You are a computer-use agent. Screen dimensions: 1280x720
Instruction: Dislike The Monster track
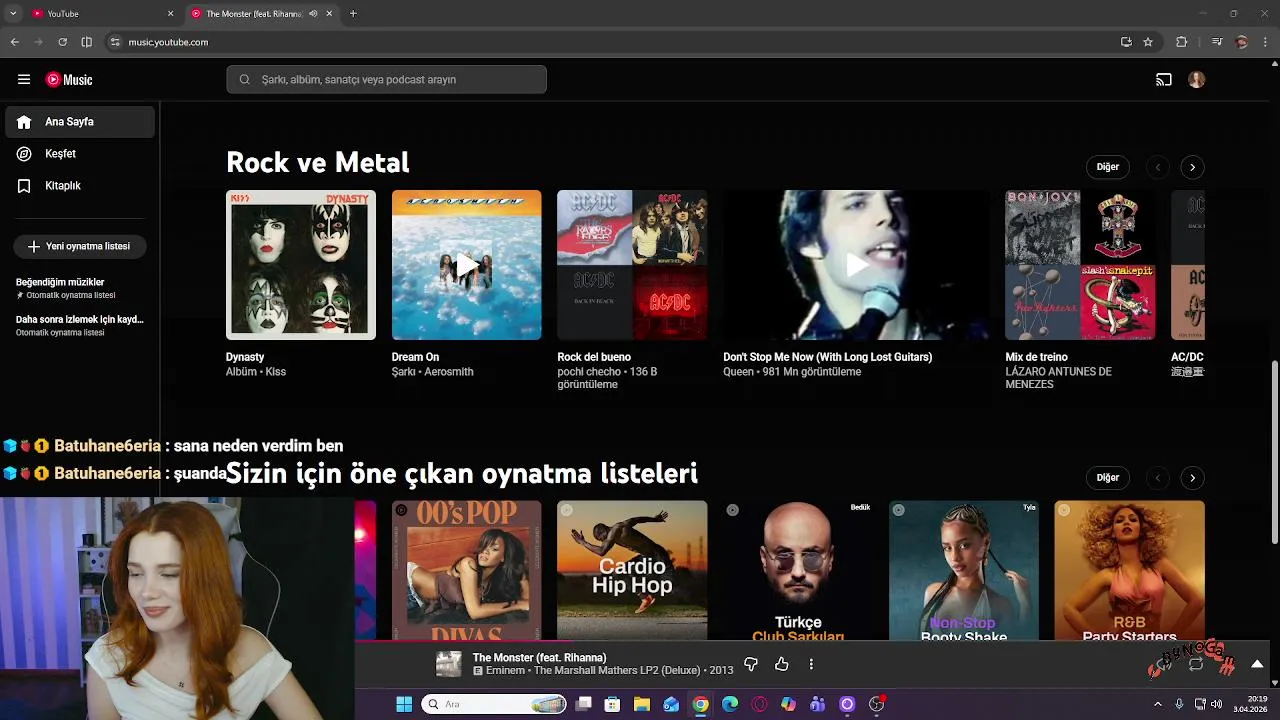(751, 664)
